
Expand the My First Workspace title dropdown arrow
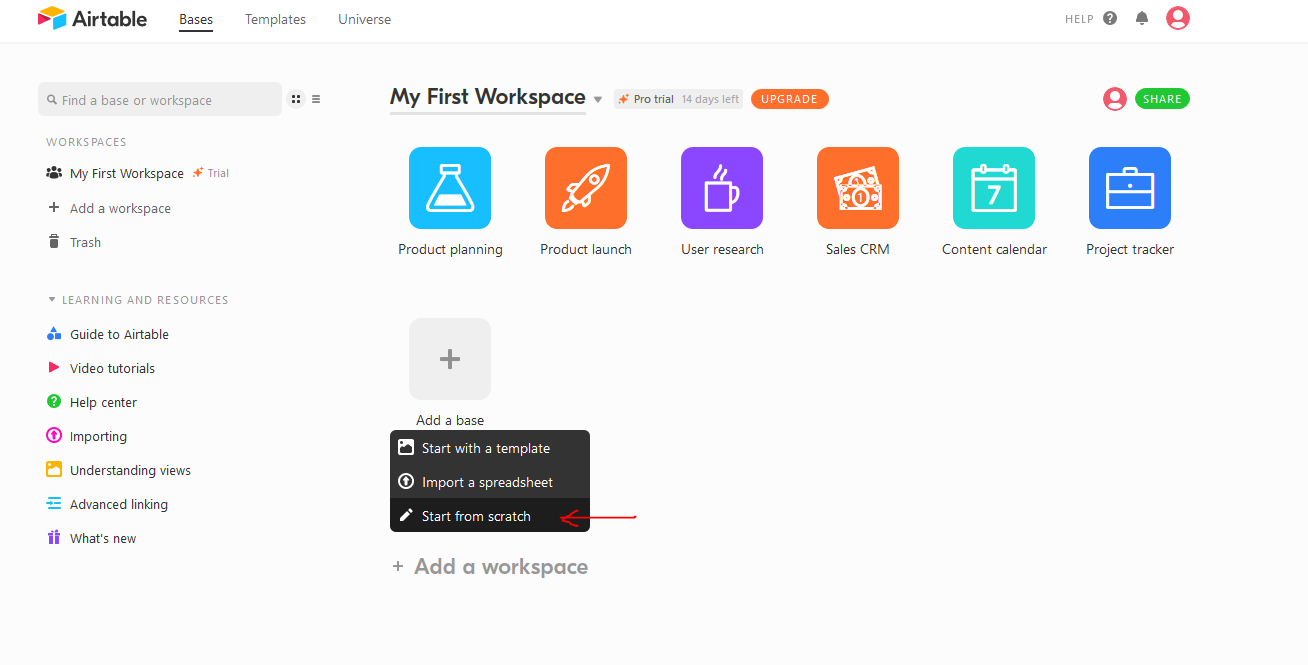point(598,100)
